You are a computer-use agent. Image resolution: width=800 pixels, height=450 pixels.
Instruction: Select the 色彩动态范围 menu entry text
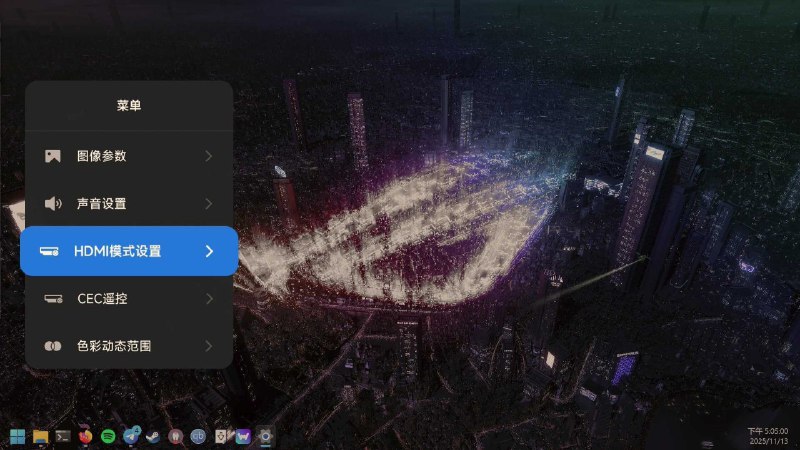click(x=114, y=346)
